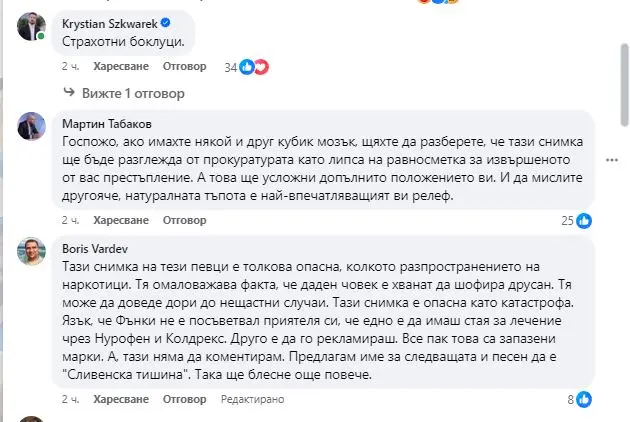The image size is (630, 422).
Task: Click the heart reaction on Krystian's comment
Action: 260,67
